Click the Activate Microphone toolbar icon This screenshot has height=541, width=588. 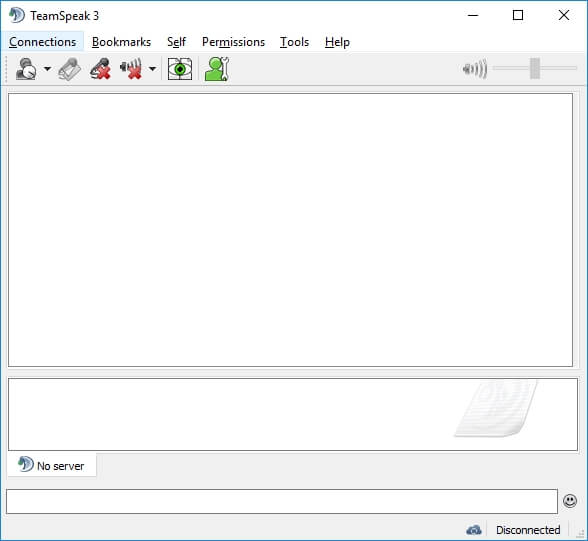pyautogui.click(x=69, y=69)
